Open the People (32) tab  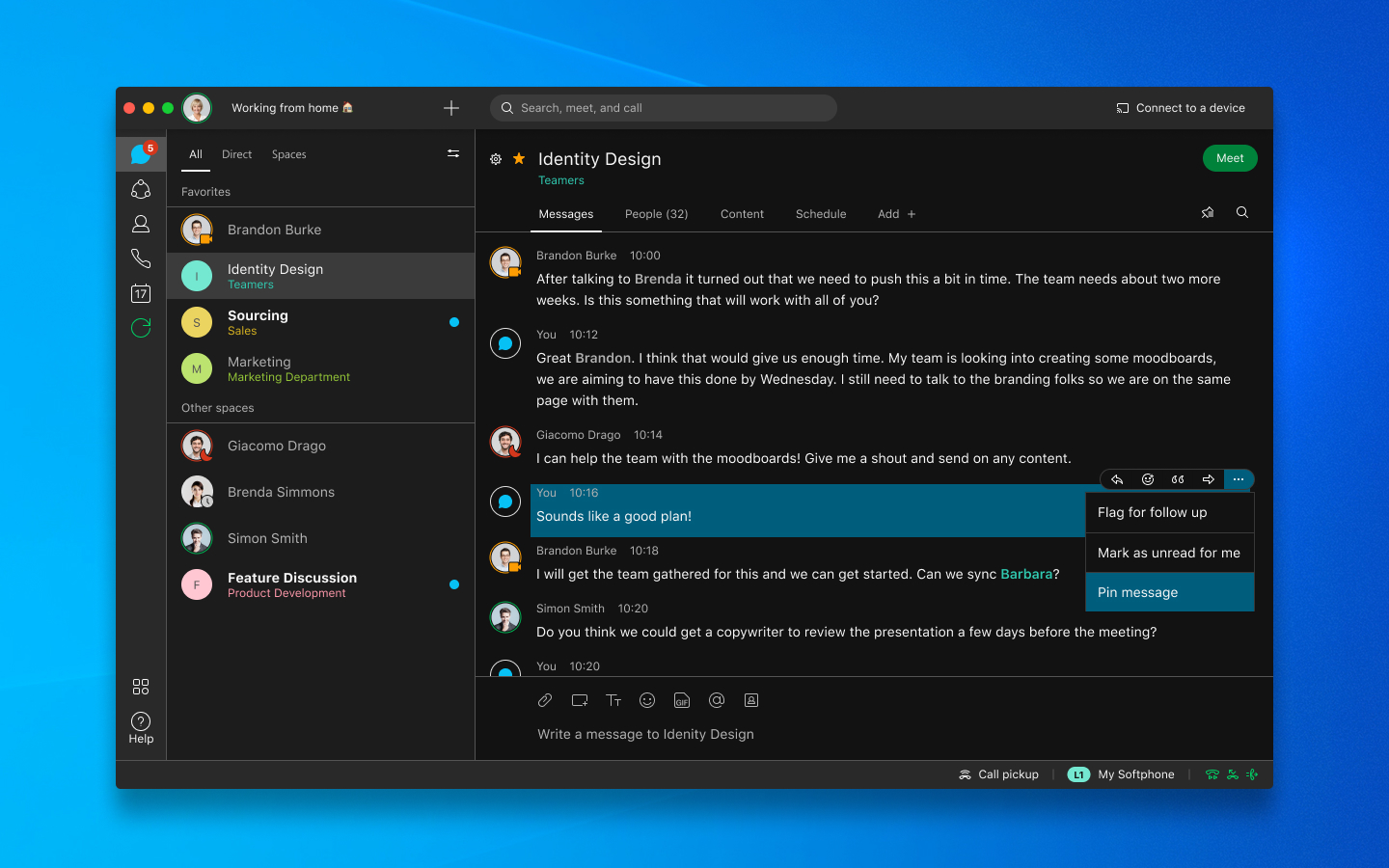(657, 214)
